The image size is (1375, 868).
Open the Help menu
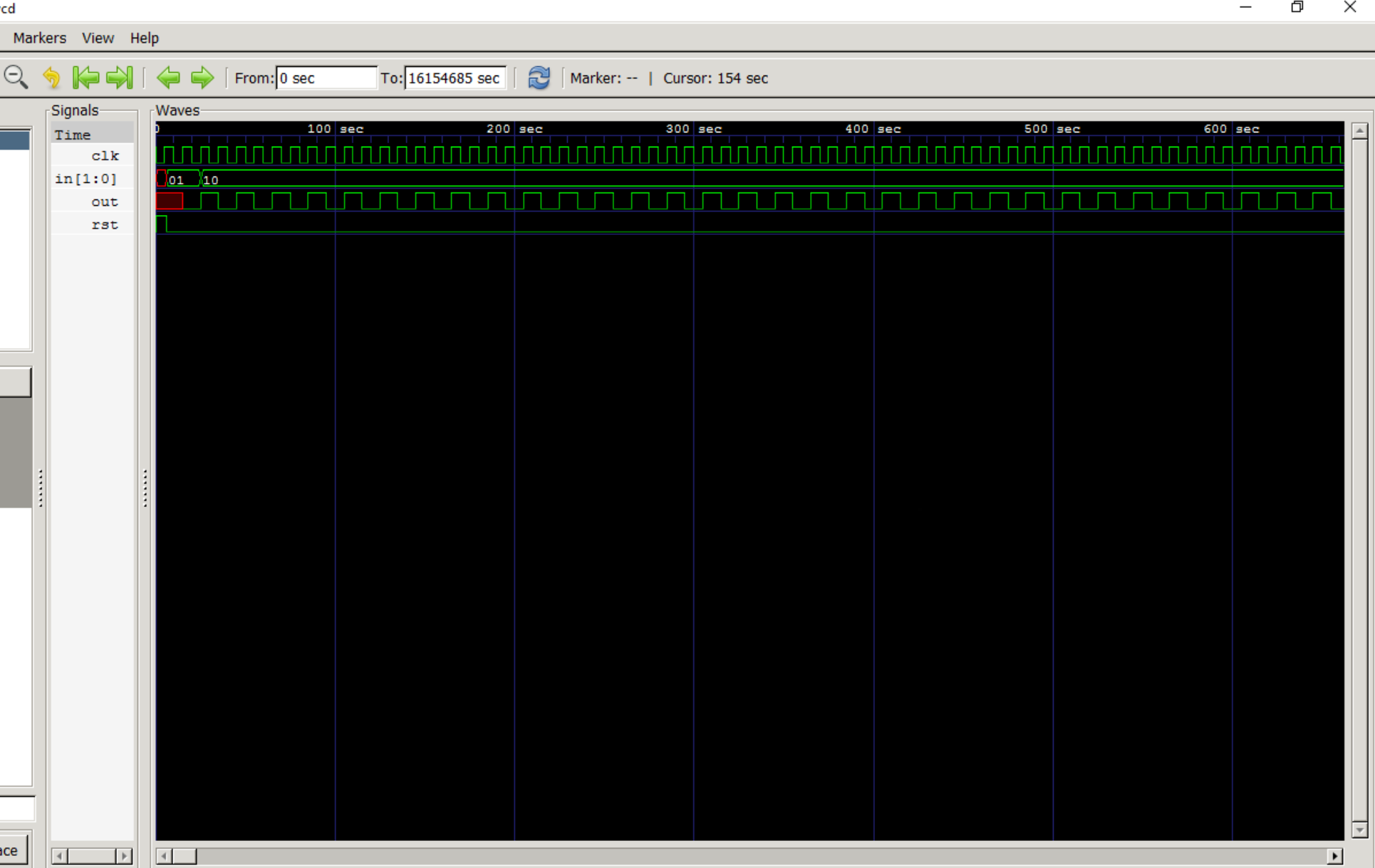coord(144,38)
